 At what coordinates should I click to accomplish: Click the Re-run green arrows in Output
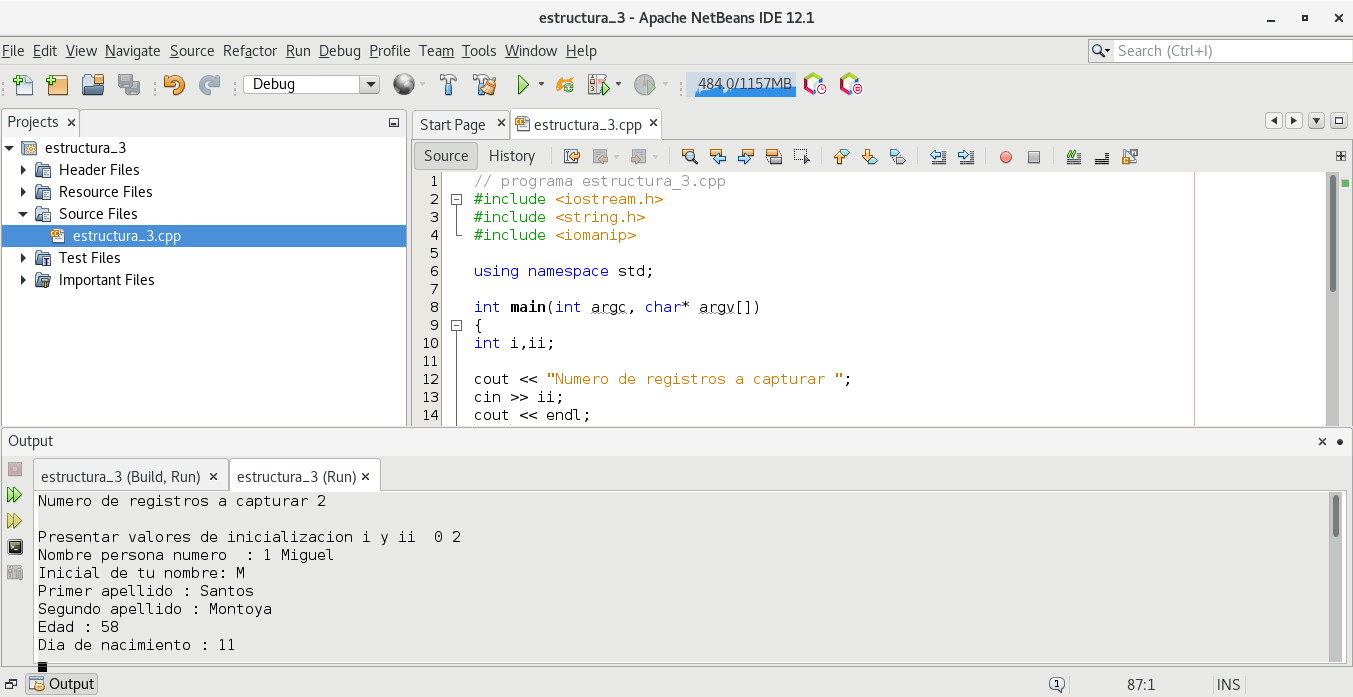pyautogui.click(x=15, y=495)
